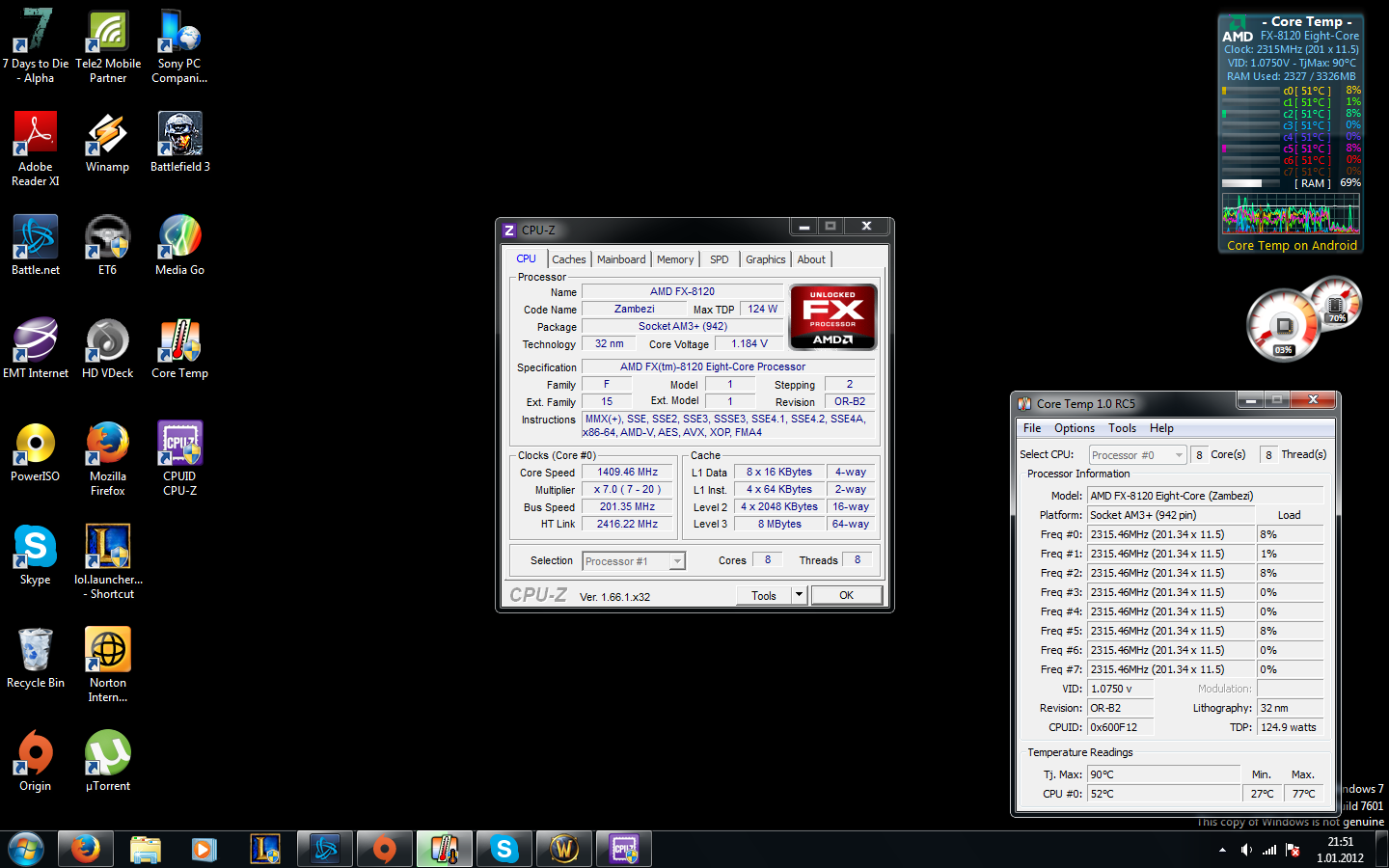This screenshot has height=868, width=1389.
Task: Expand the Tools dropdown arrow in CPU-Z
Action: click(799, 595)
